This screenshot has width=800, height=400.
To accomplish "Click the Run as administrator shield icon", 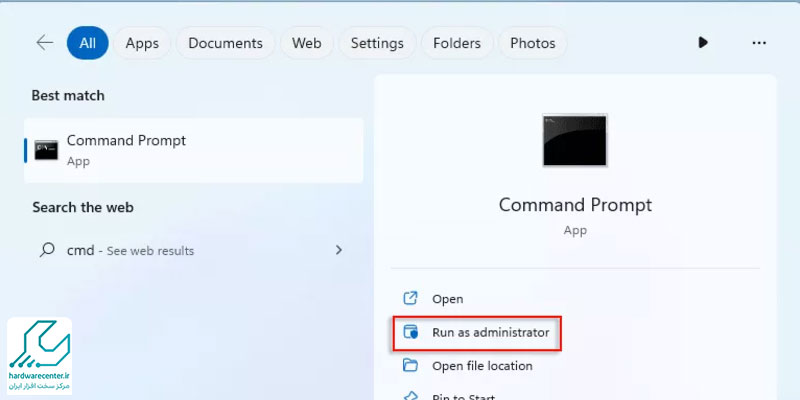I will [x=411, y=332].
